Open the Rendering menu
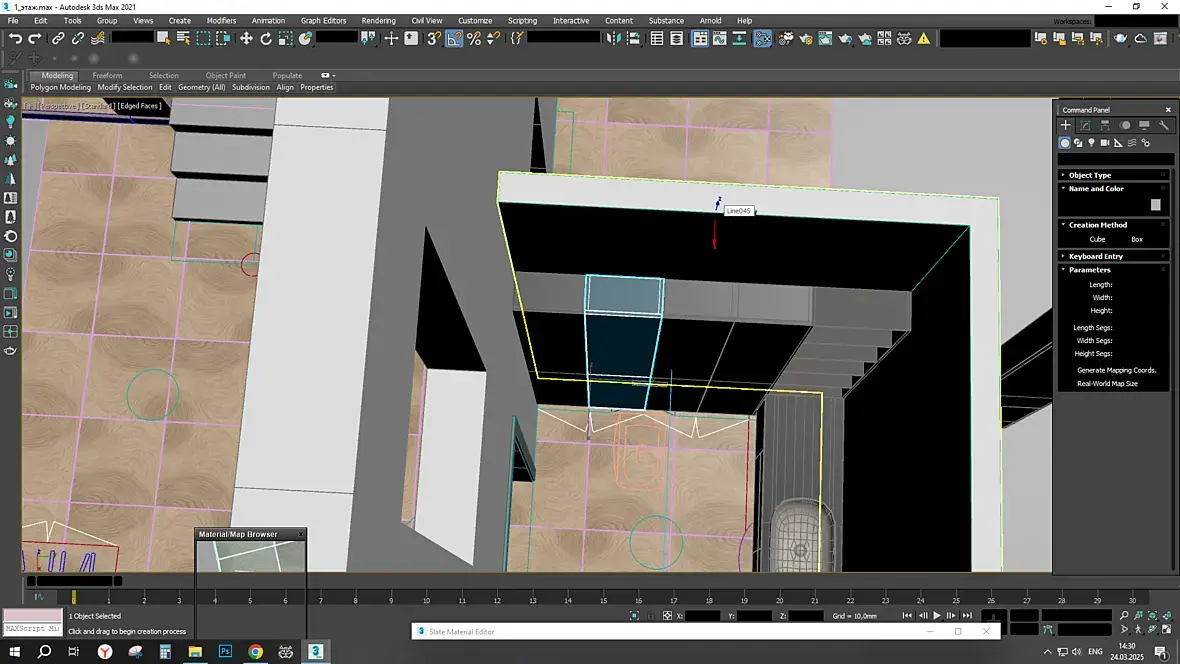 click(378, 20)
